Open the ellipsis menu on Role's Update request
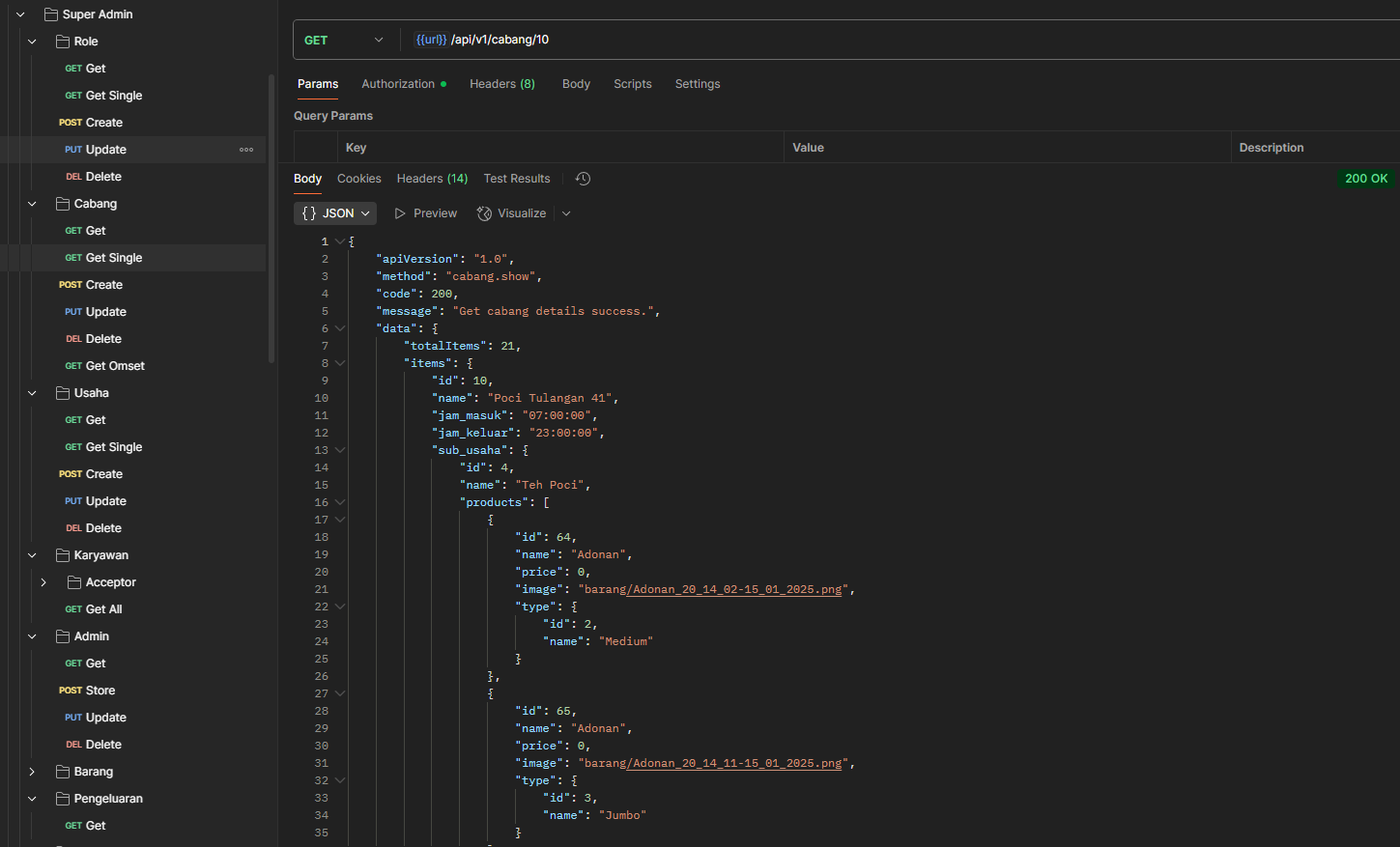 pyautogui.click(x=246, y=149)
